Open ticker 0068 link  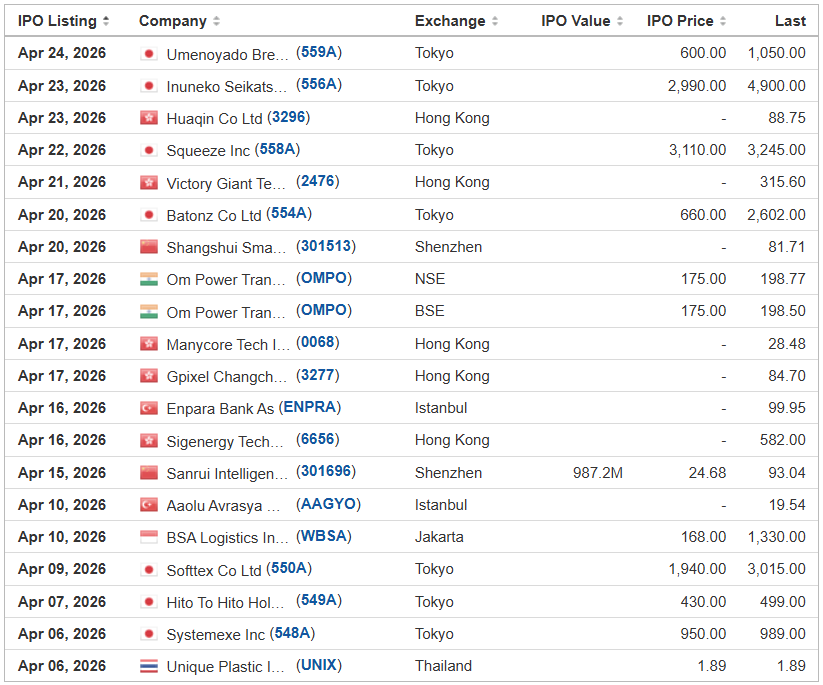pos(318,342)
